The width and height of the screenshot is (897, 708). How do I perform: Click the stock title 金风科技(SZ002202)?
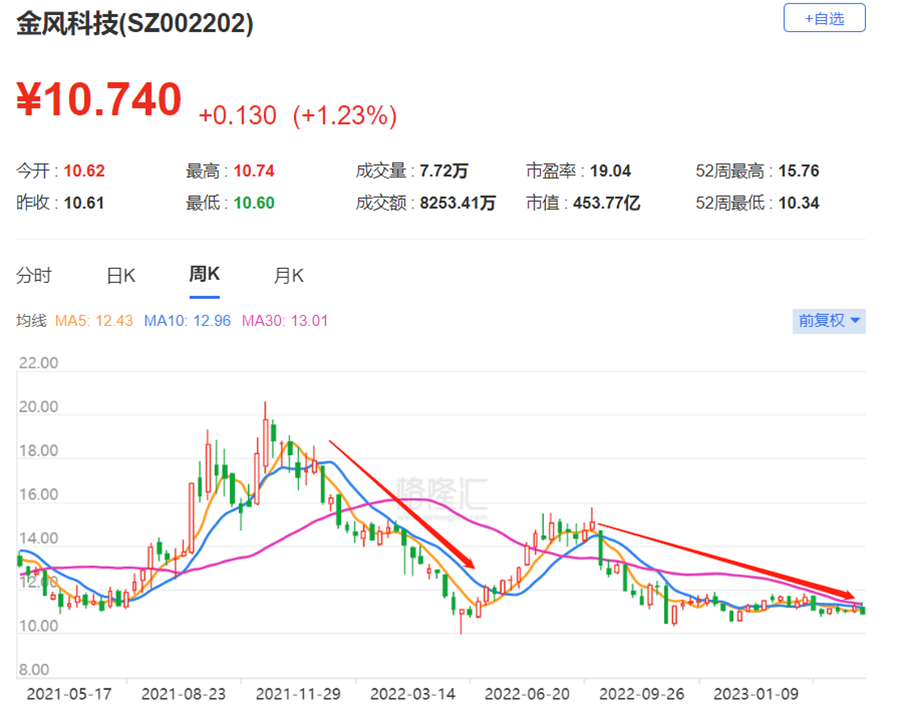click(134, 23)
